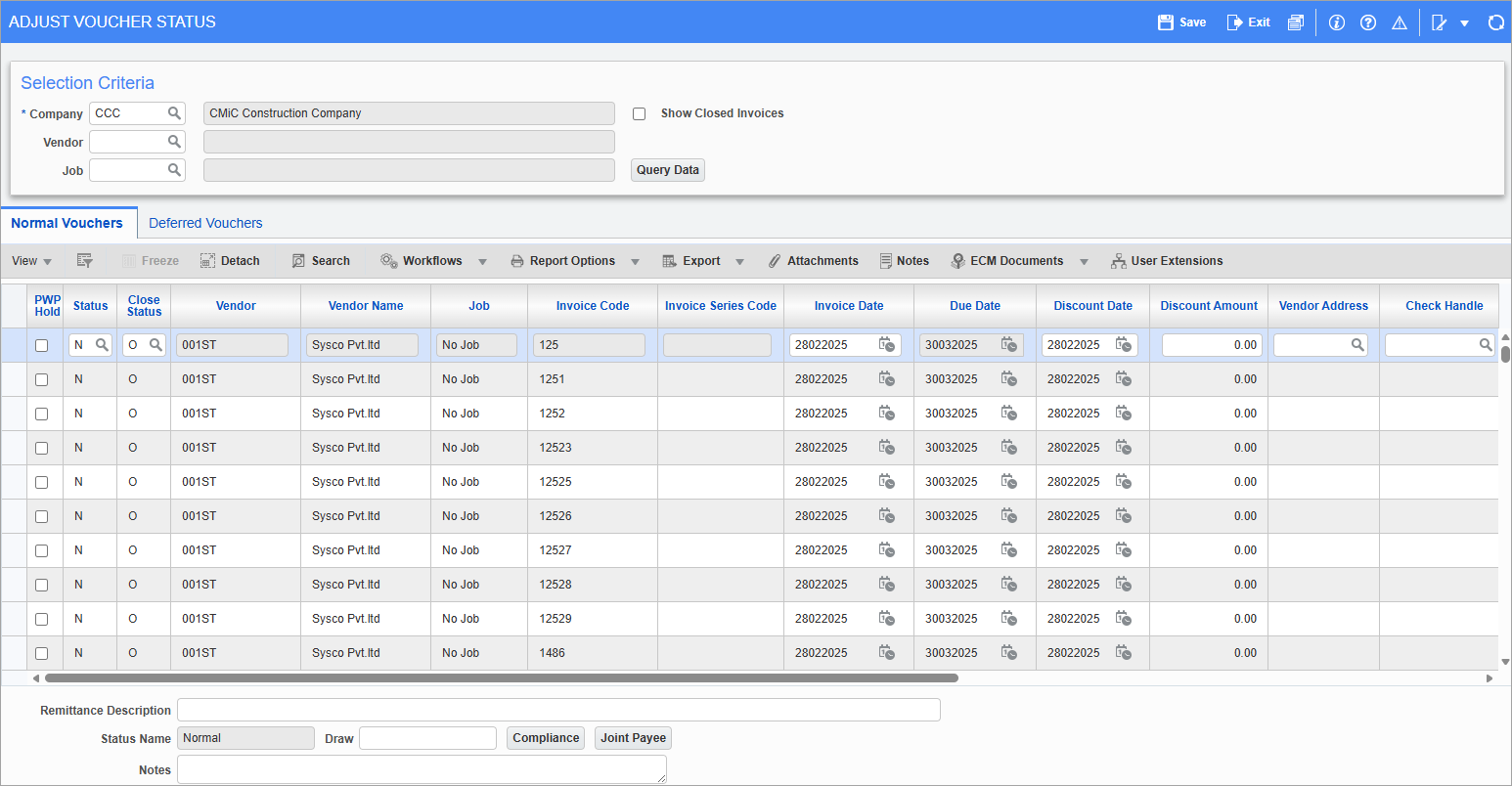1512x786 pixels.
Task: Open the Search tool in the grid toolbar
Action: [321, 260]
